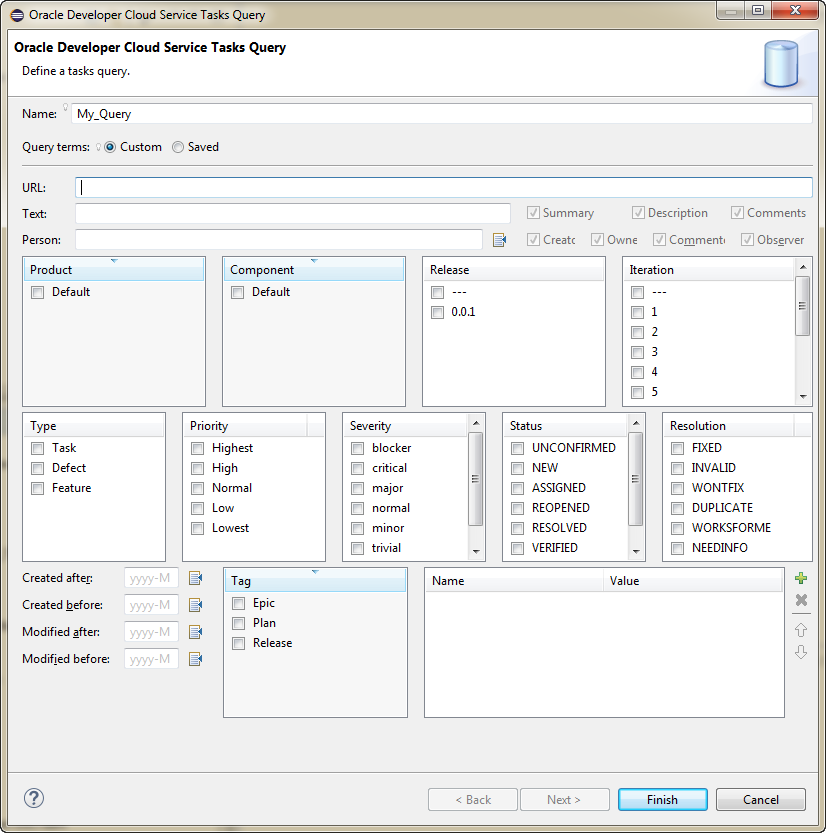This screenshot has height=833, width=826.
Task: Check the ASSIGNED status checkbox
Action: (x=517, y=488)
